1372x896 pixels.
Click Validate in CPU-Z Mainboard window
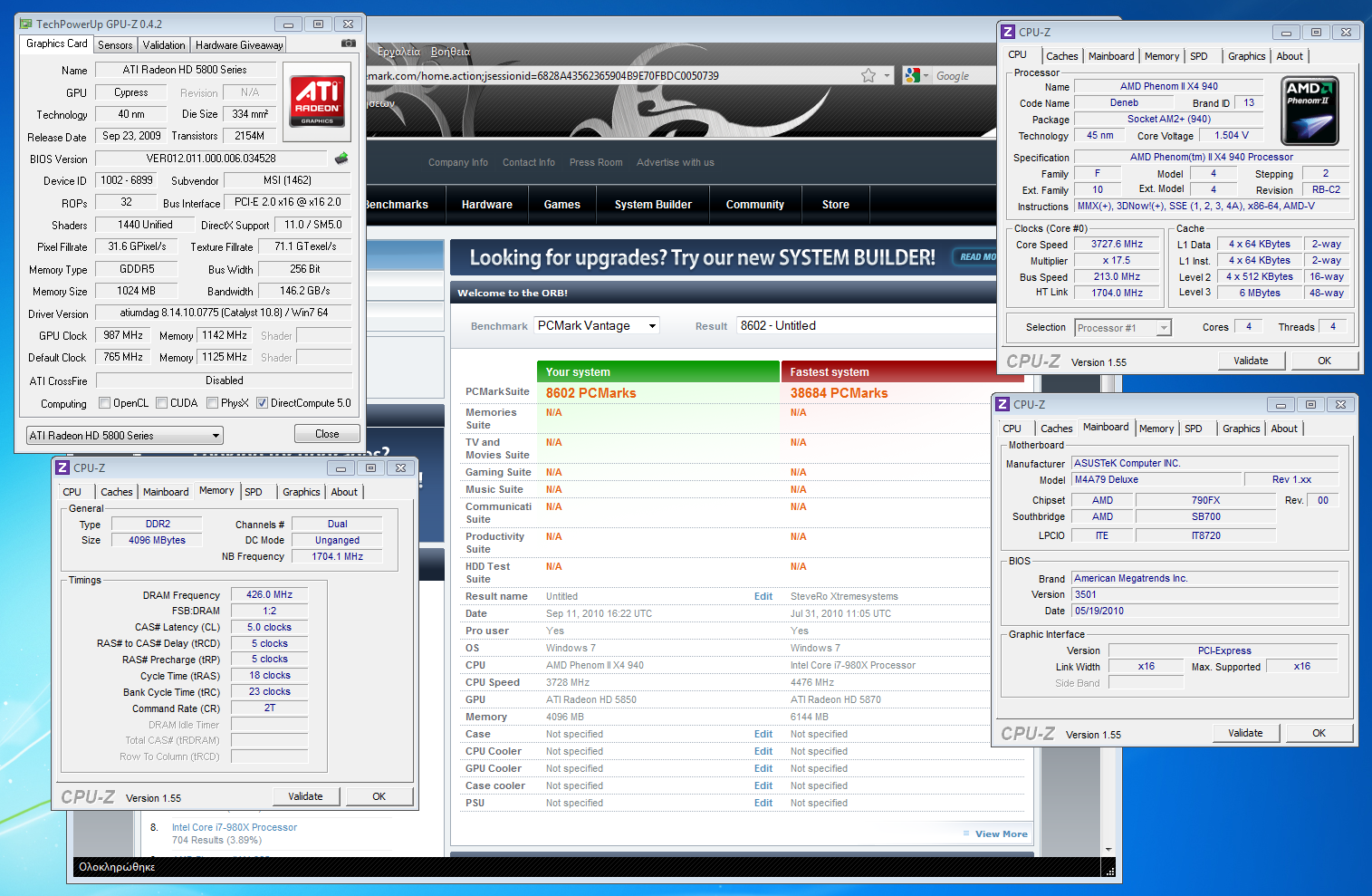(x=1245, y=733)
